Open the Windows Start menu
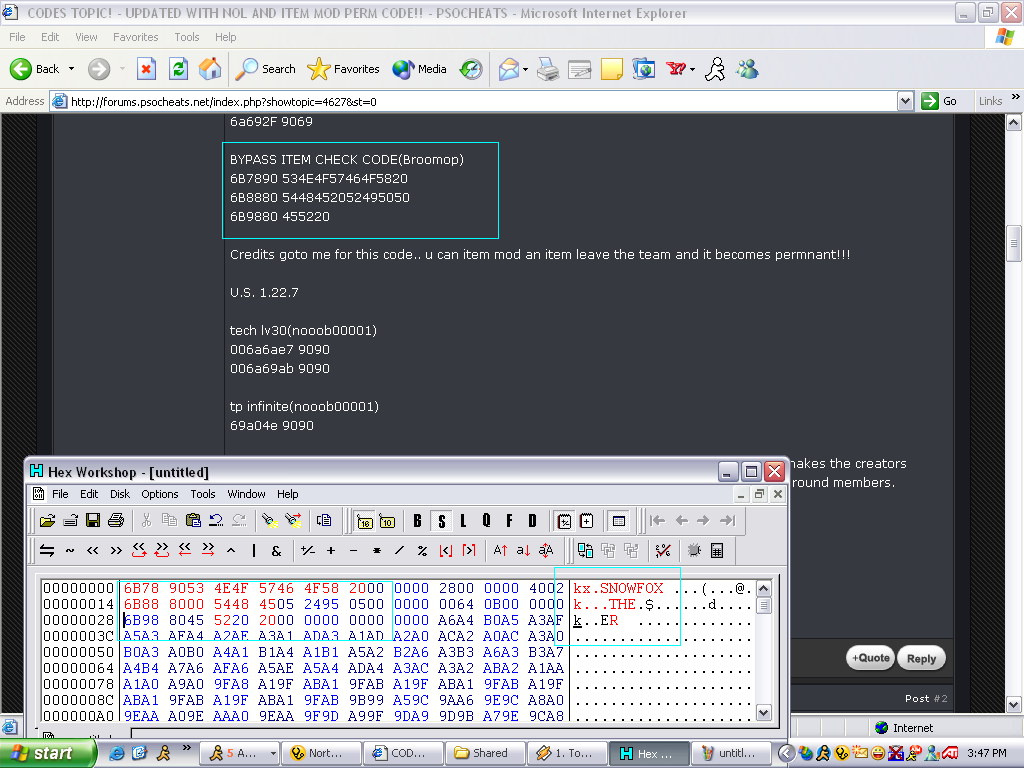This screenshot has height=768, width=1024. point(48,753)
